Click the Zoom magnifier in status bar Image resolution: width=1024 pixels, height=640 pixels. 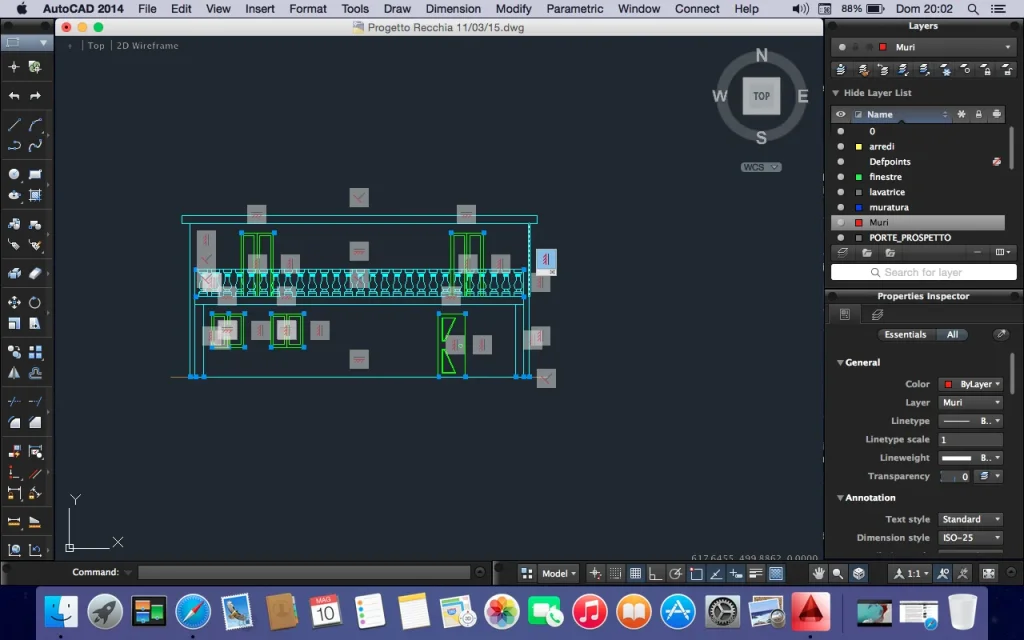pyautogui.click(x=838, y=573)
